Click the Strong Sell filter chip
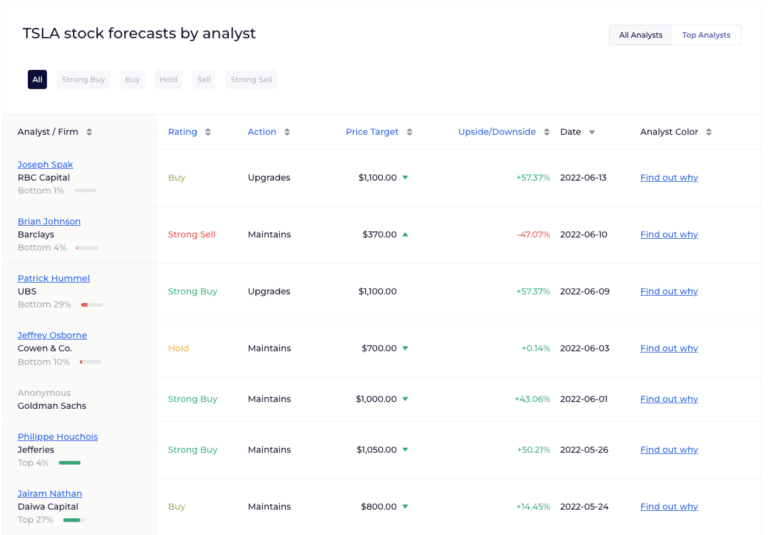The width and height of the screenshot is (768, 535). coord(251,80)
